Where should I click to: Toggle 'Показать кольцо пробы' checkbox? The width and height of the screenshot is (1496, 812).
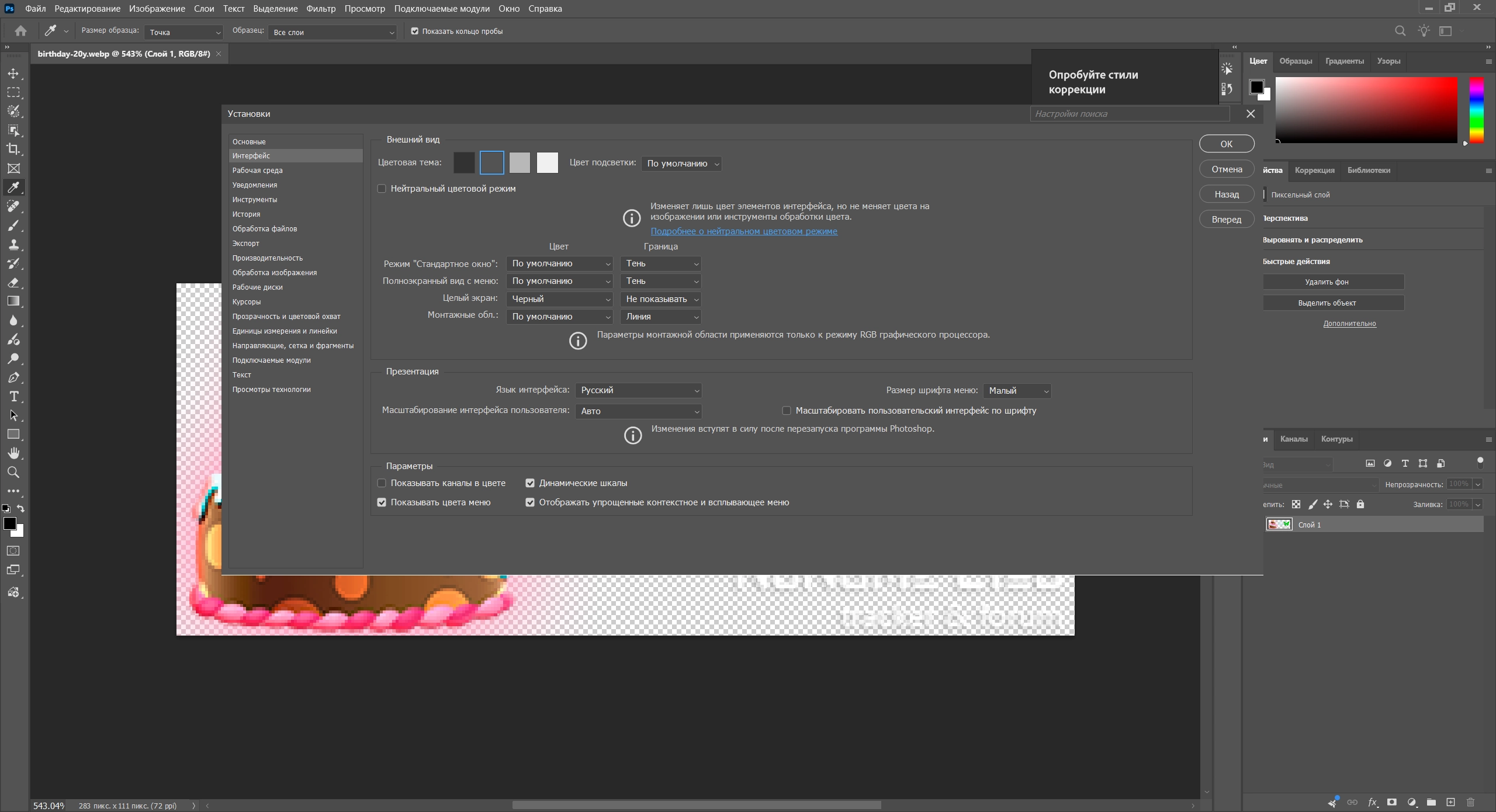pyautogui.click(x=415, y=32)
